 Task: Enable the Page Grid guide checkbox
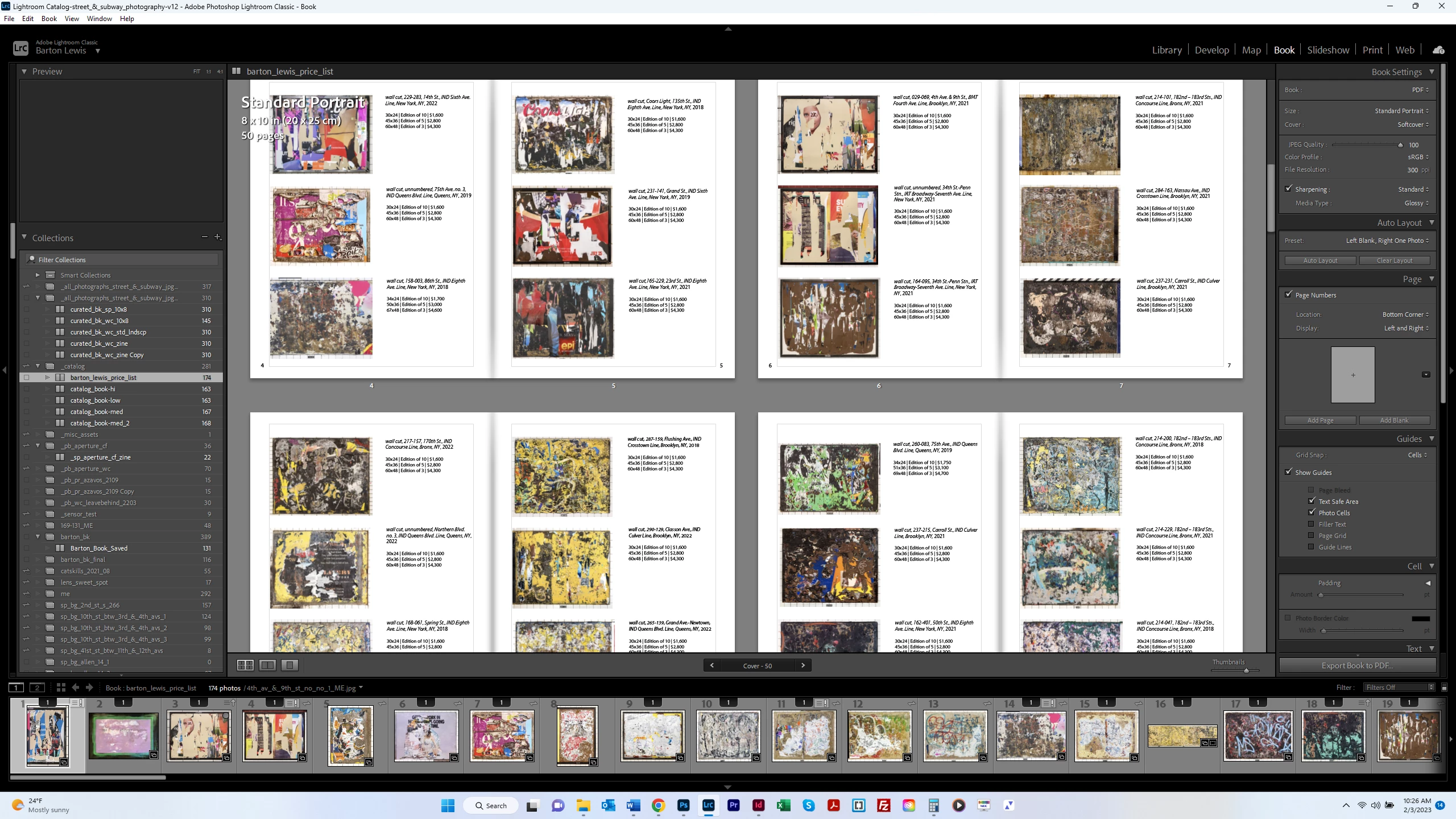point(1311,535)
